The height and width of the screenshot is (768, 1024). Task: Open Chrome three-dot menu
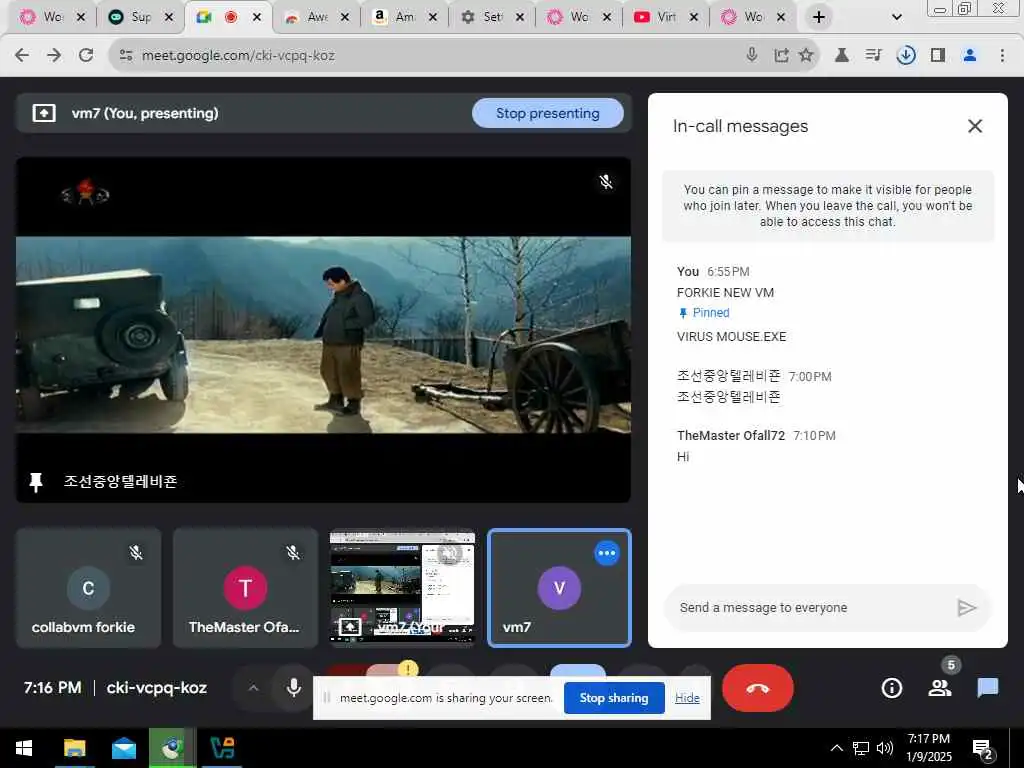[1002, 56]
